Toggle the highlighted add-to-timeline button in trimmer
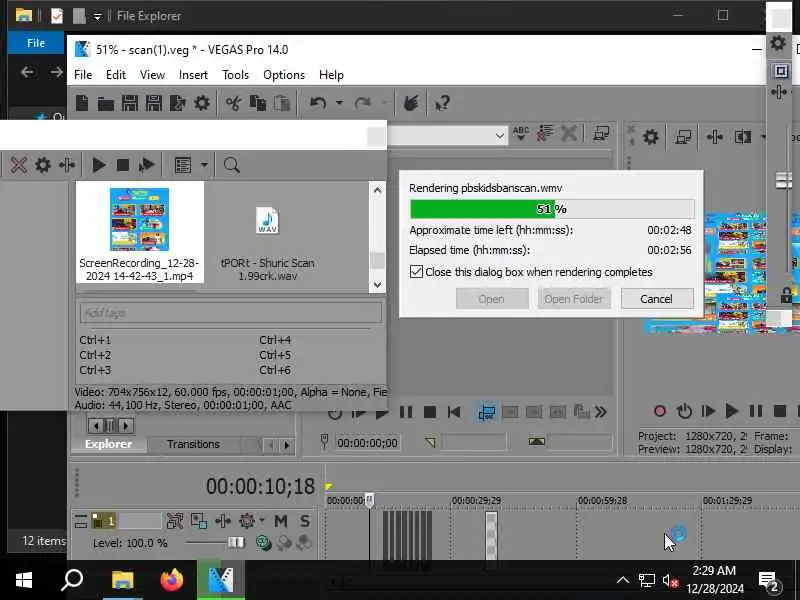 coord(486,412)
